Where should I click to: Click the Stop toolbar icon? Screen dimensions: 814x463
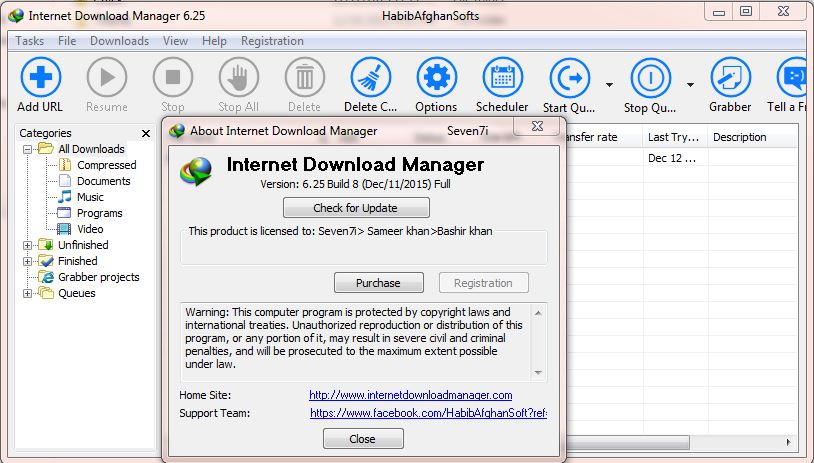click(173, 77)
